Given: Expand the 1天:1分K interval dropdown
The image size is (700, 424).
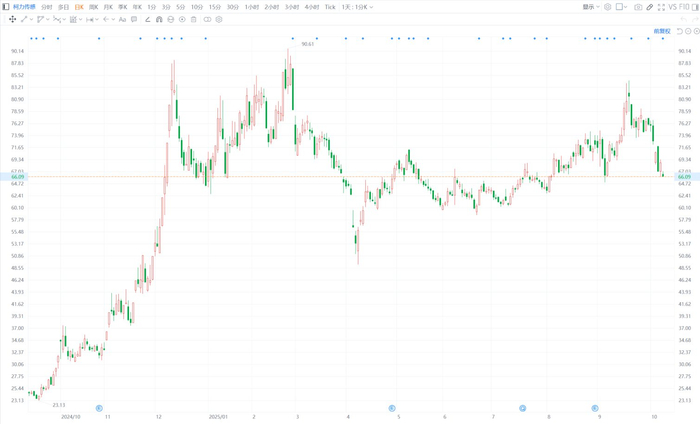Looking at the screenshot, I should pos(357,7).
